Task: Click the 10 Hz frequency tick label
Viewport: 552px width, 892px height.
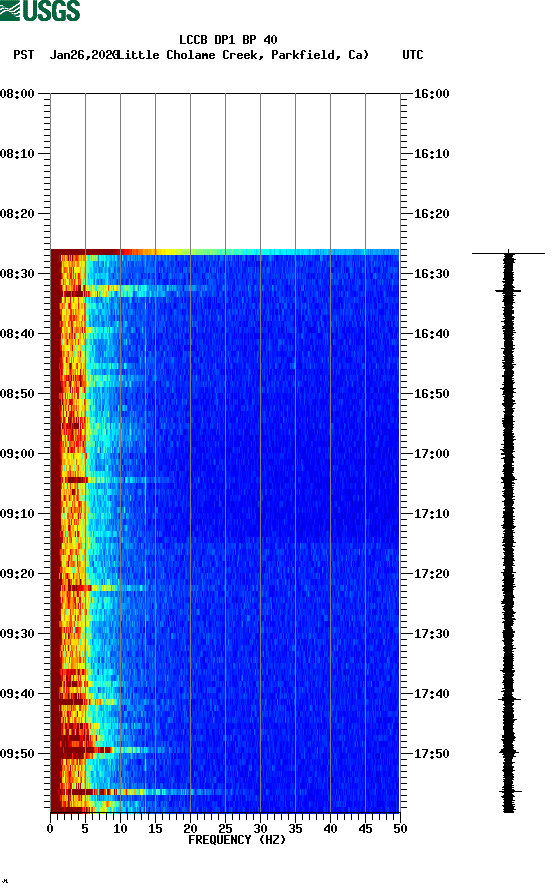Action: coord(120,828)
